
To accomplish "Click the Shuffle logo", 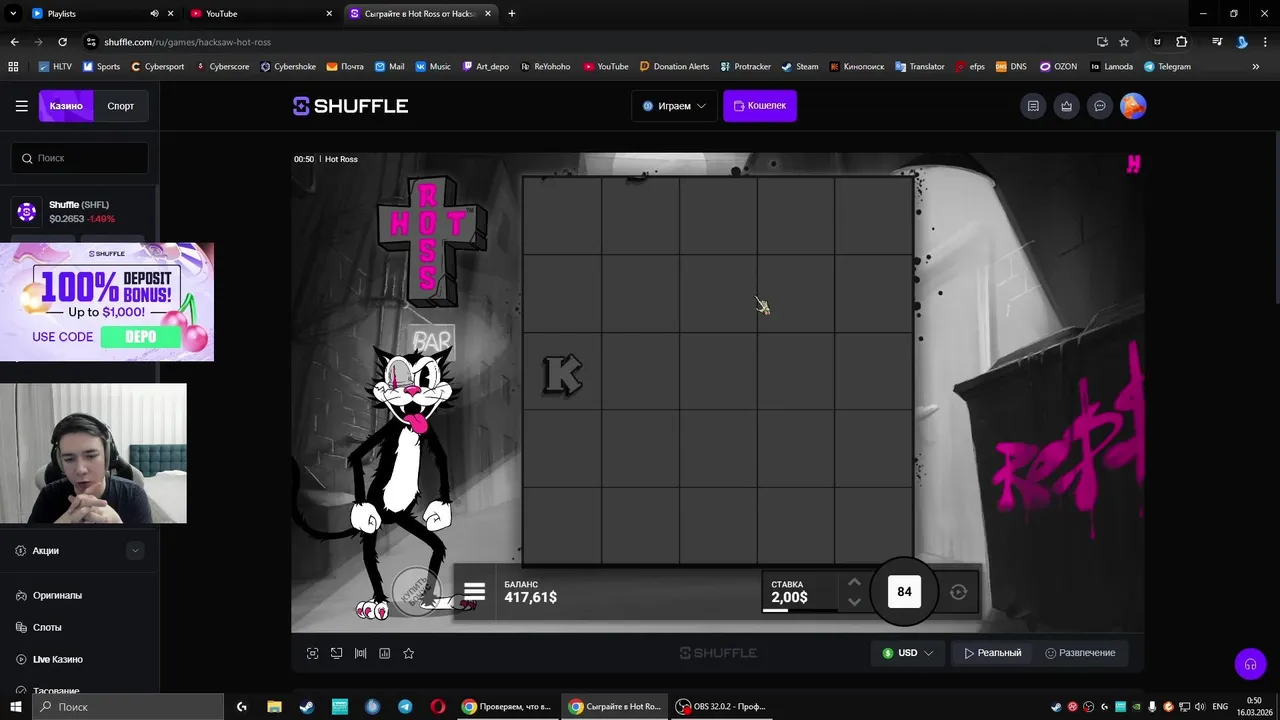I will pos(350,106).
